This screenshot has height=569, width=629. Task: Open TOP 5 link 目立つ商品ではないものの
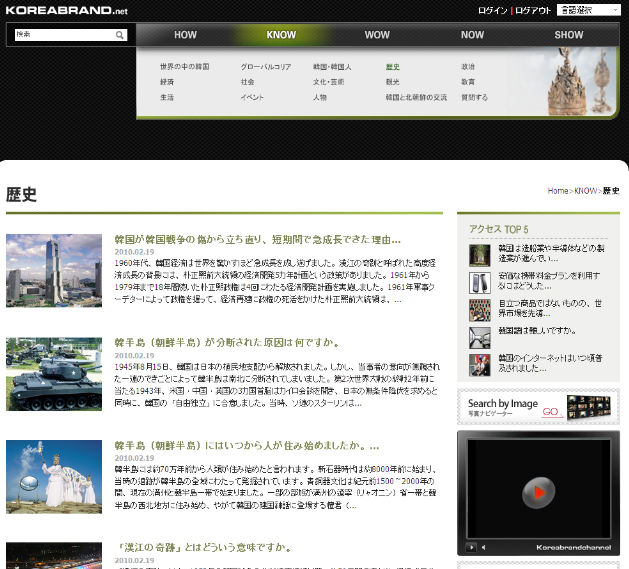[550, 308]
